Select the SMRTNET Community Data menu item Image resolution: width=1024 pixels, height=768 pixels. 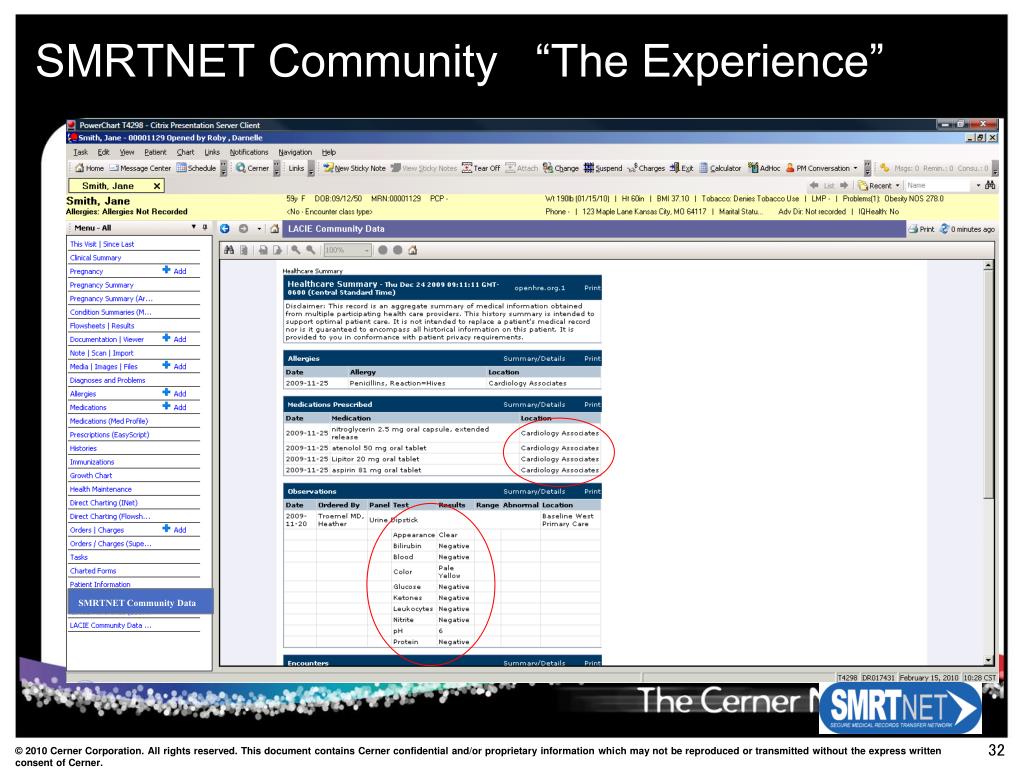140,602
